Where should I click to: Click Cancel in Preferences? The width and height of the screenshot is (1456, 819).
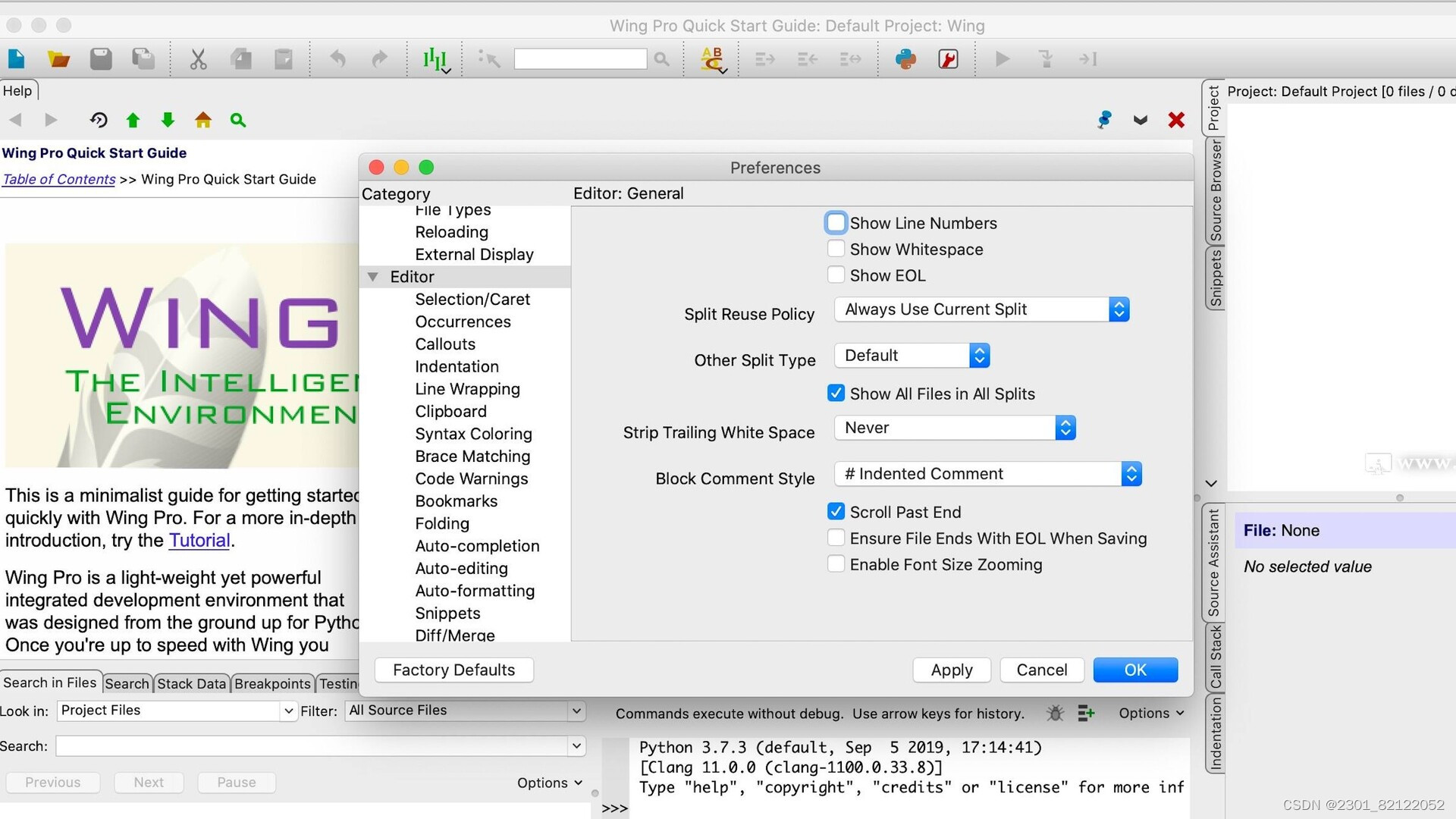click(1041, 670)
